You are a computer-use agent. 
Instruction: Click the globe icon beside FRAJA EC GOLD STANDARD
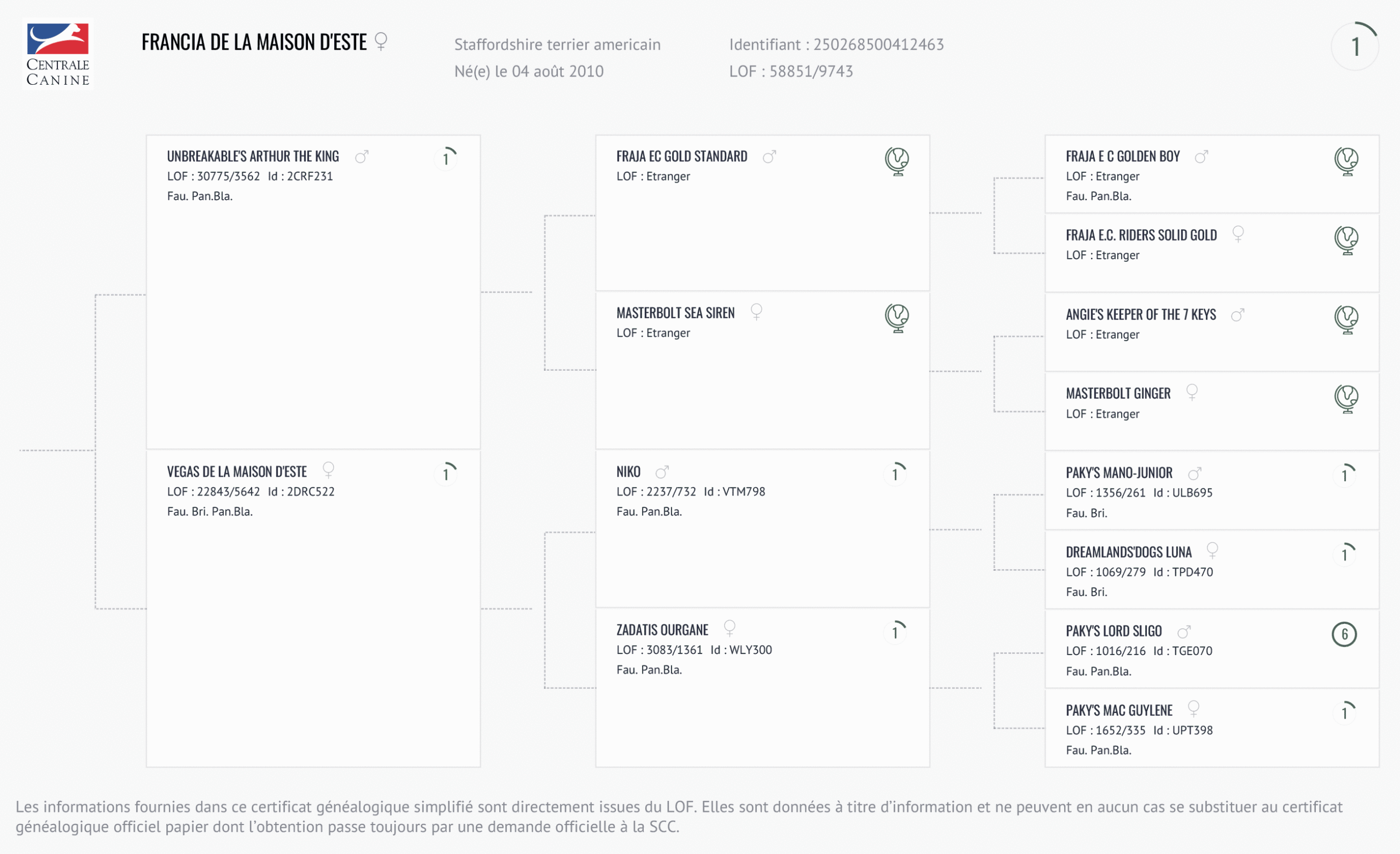pyautogui.click(x=897, y=161)
